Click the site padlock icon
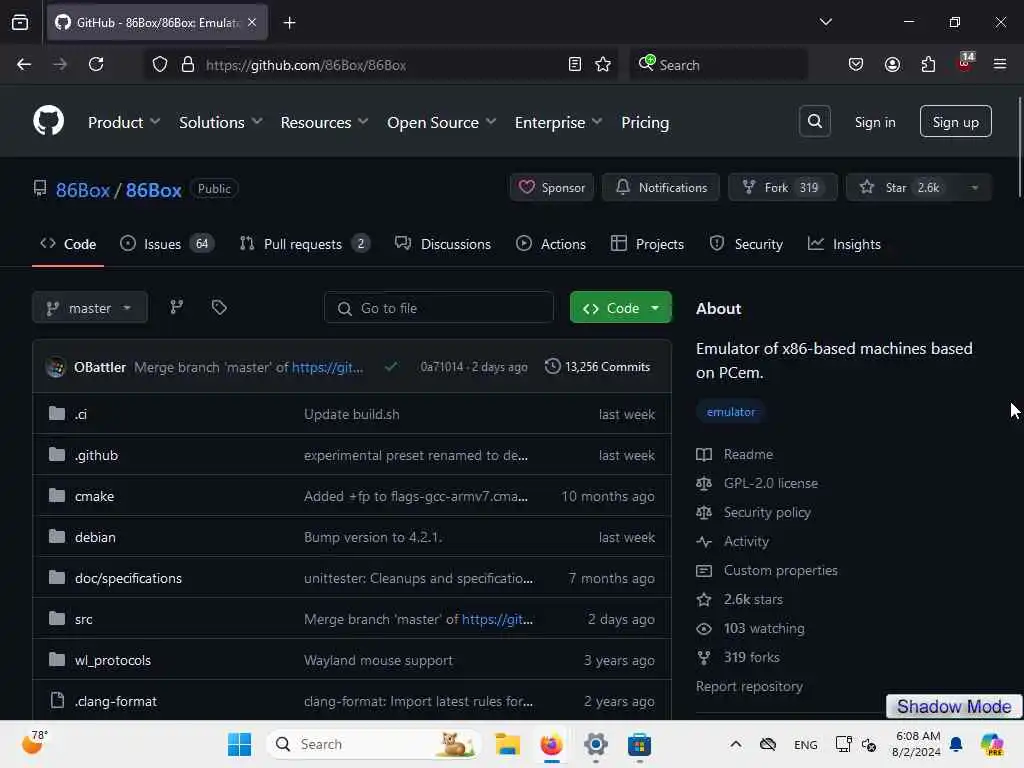The height and width of the screenshot is (768, 1024). (187, 64)
